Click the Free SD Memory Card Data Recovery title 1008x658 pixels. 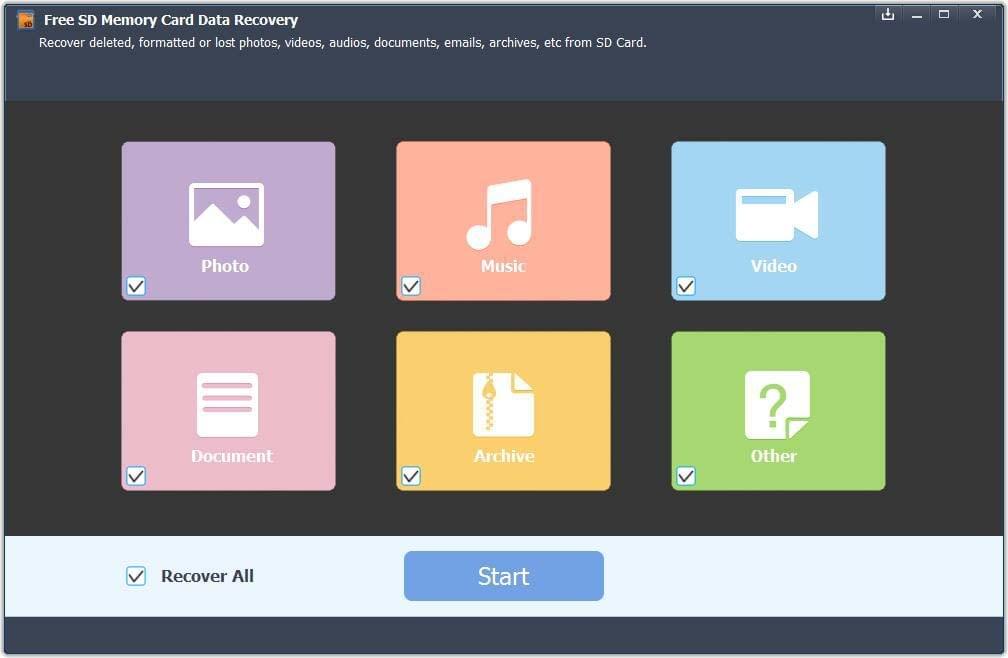[x=171, y=20]
